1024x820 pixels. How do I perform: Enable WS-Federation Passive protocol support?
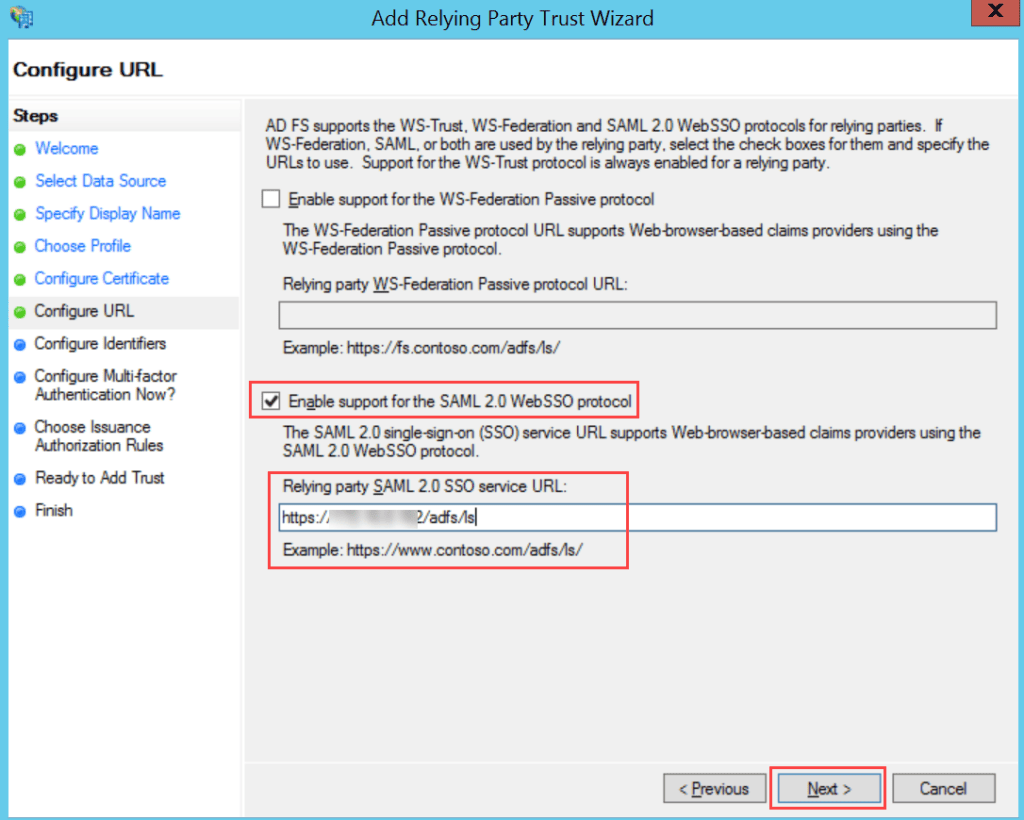click(x=270, y=198)
